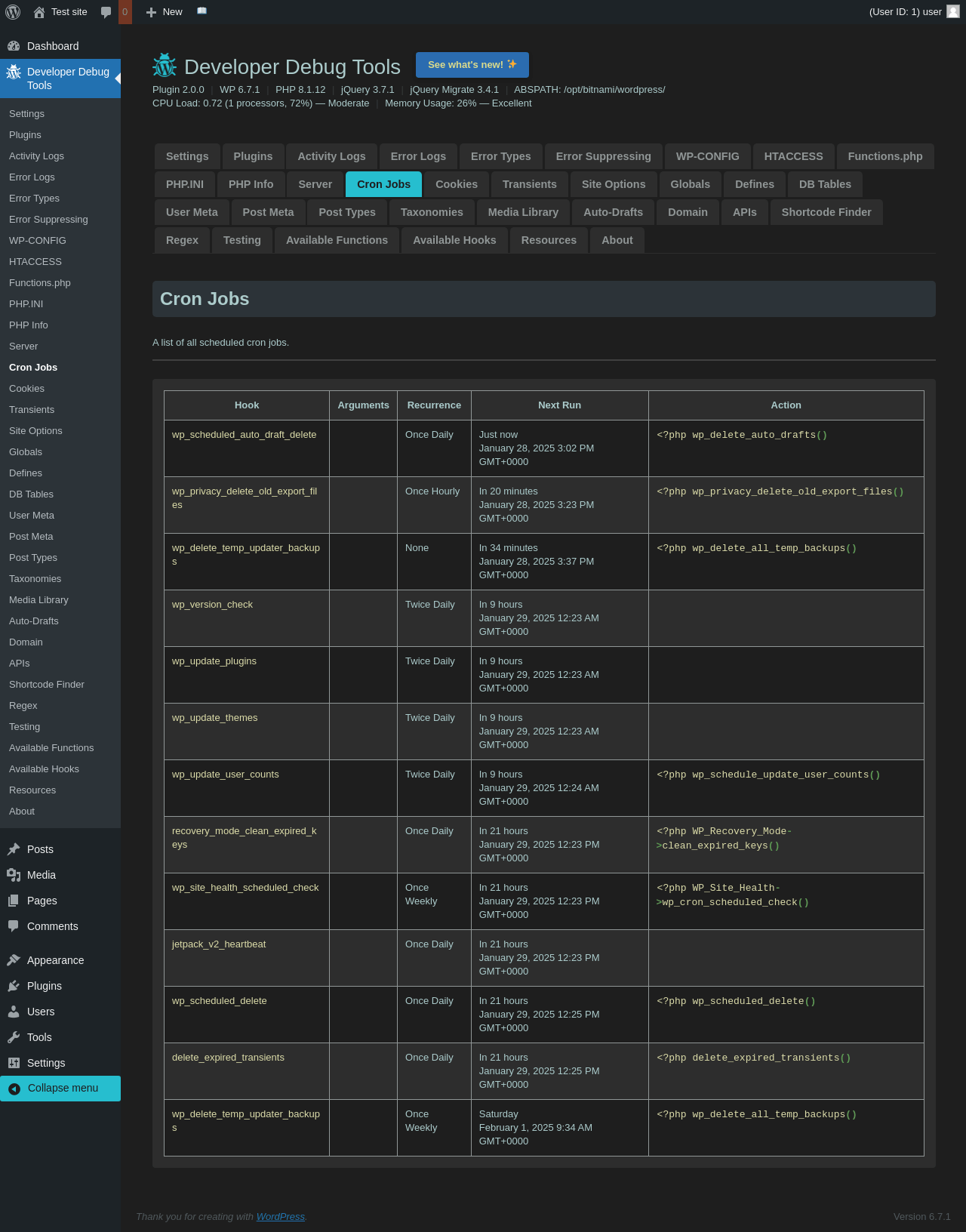The height and width of the screenshot is (1232, 966).
Task: Click the Dashboard gauge icon
Action: (x=14, y=46)
